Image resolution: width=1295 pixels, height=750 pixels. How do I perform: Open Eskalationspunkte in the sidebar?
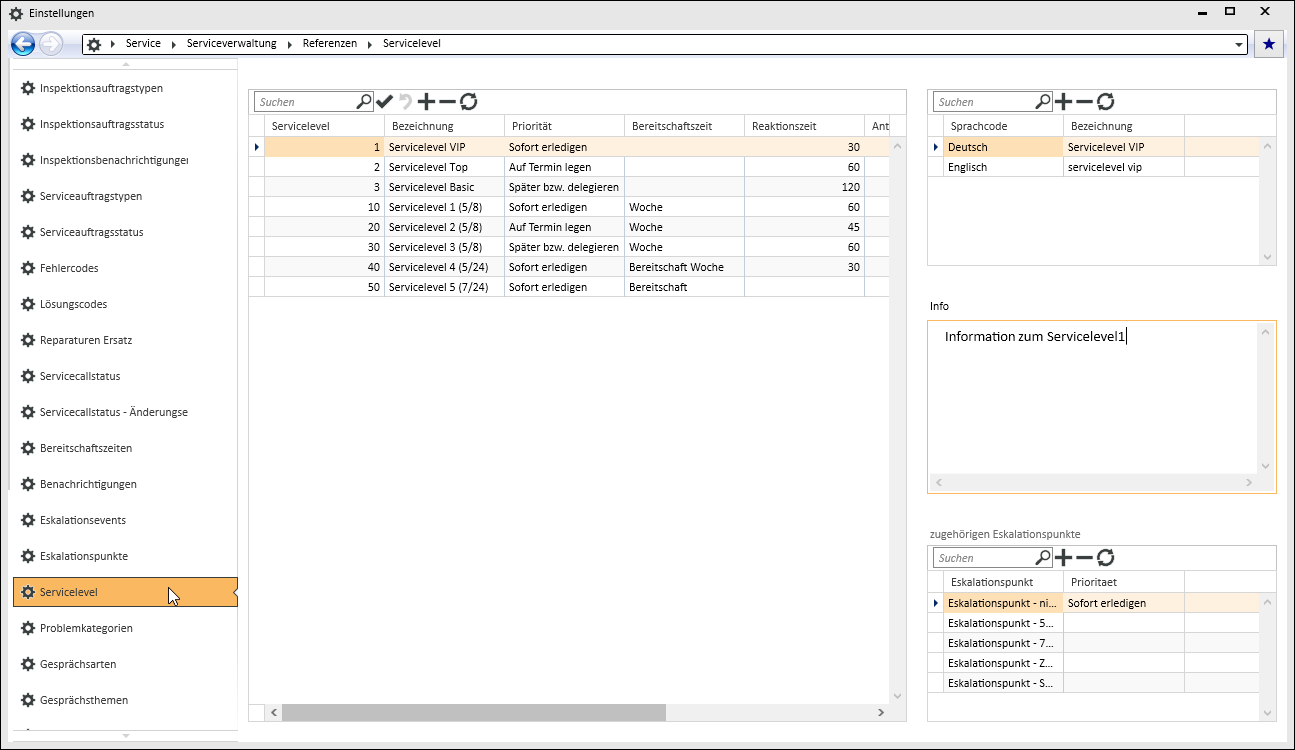click(84, 556)
